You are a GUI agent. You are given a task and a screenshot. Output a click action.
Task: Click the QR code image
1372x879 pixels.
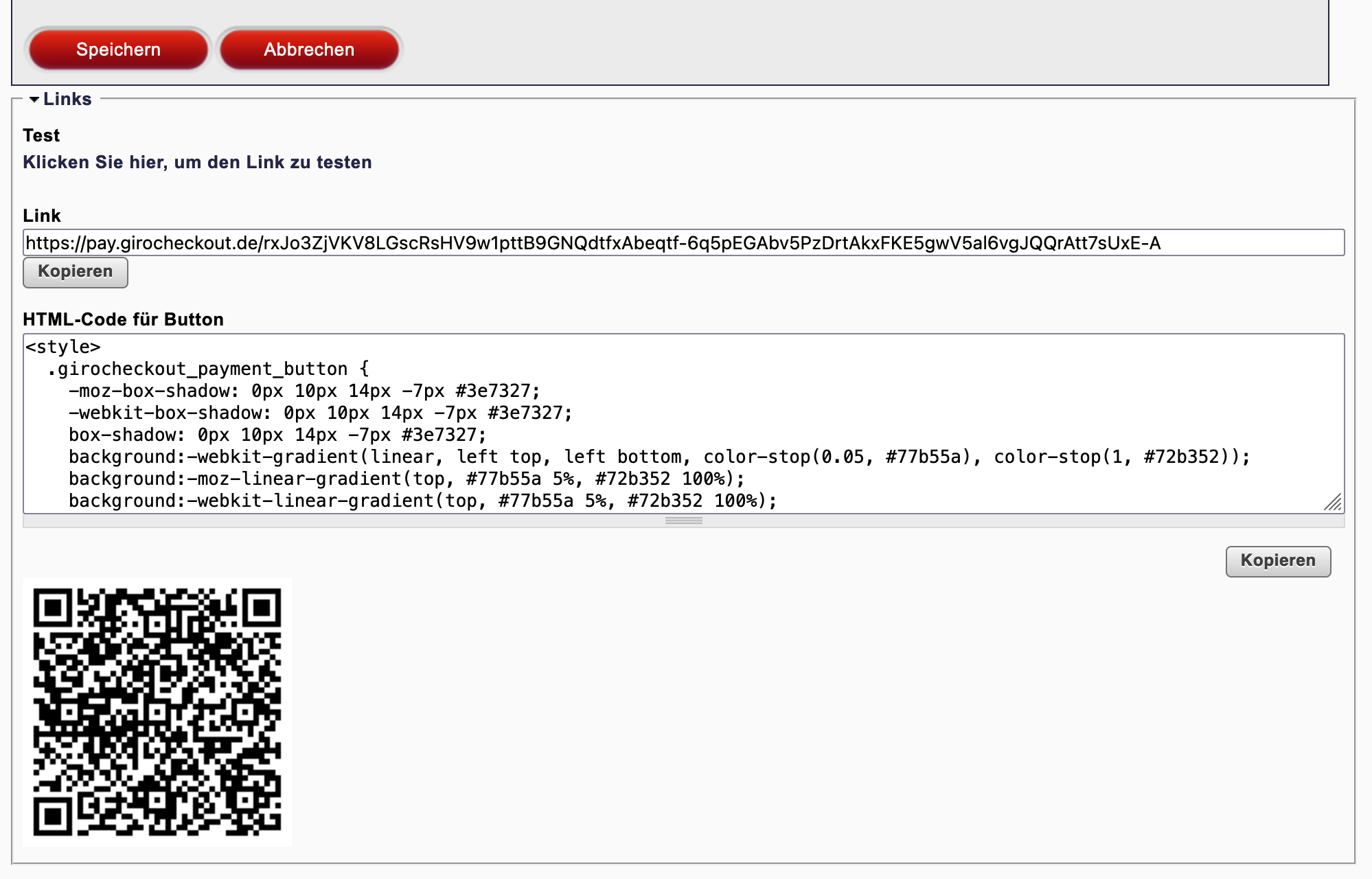[x=157, y=711]
